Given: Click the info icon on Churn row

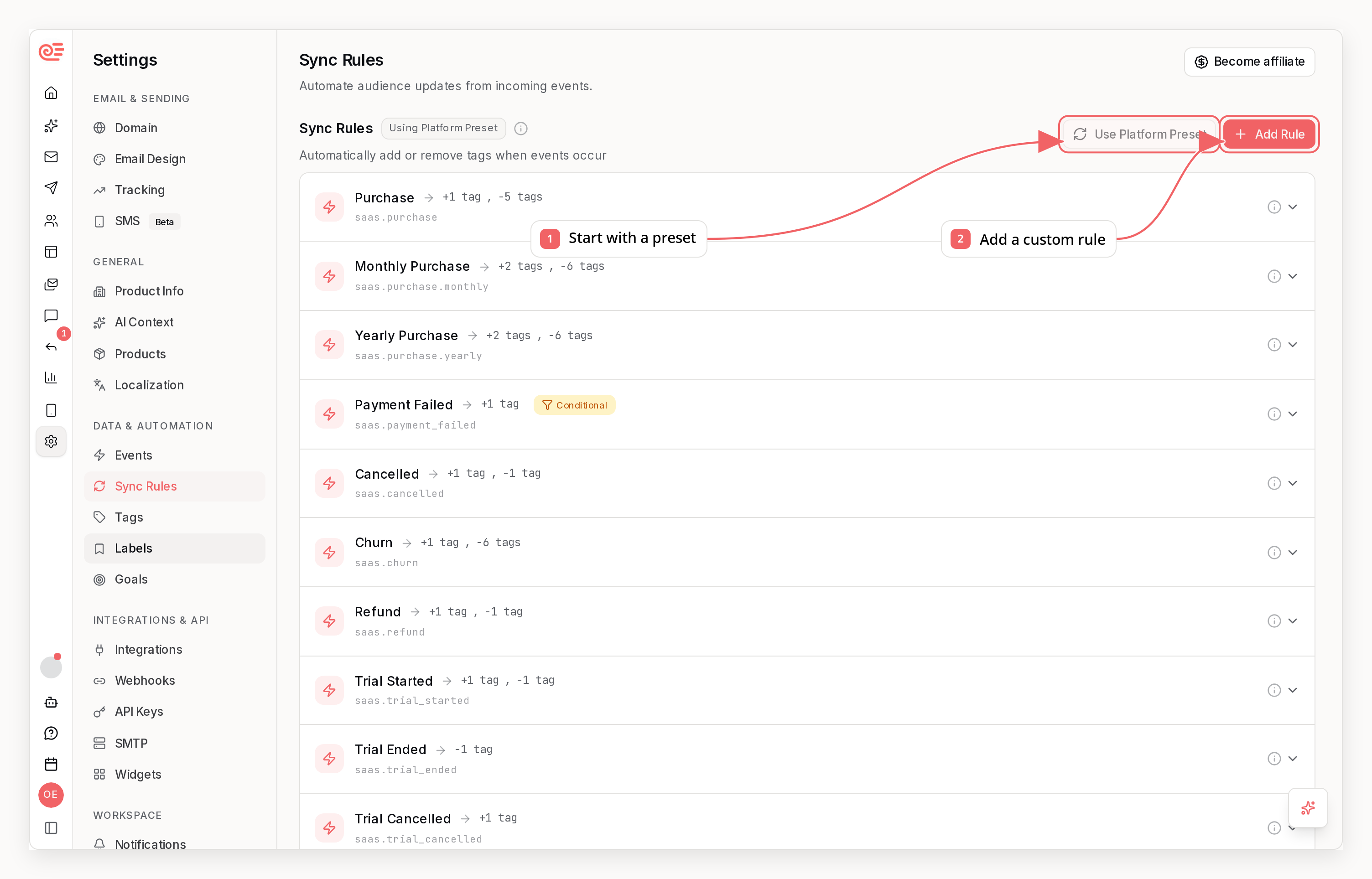Looking at the screenshot, I should [1274, 553].
